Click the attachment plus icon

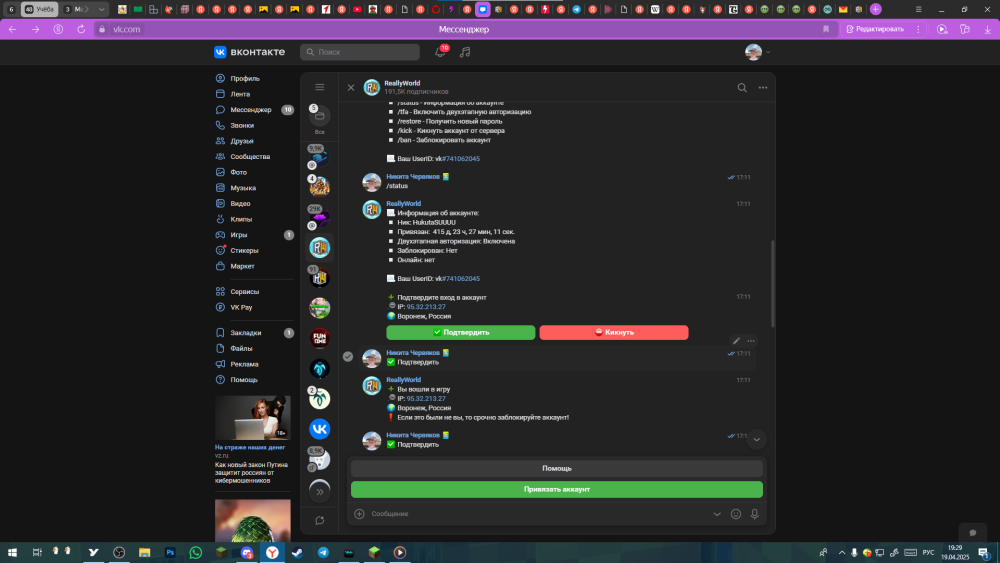tap(359, 514)
